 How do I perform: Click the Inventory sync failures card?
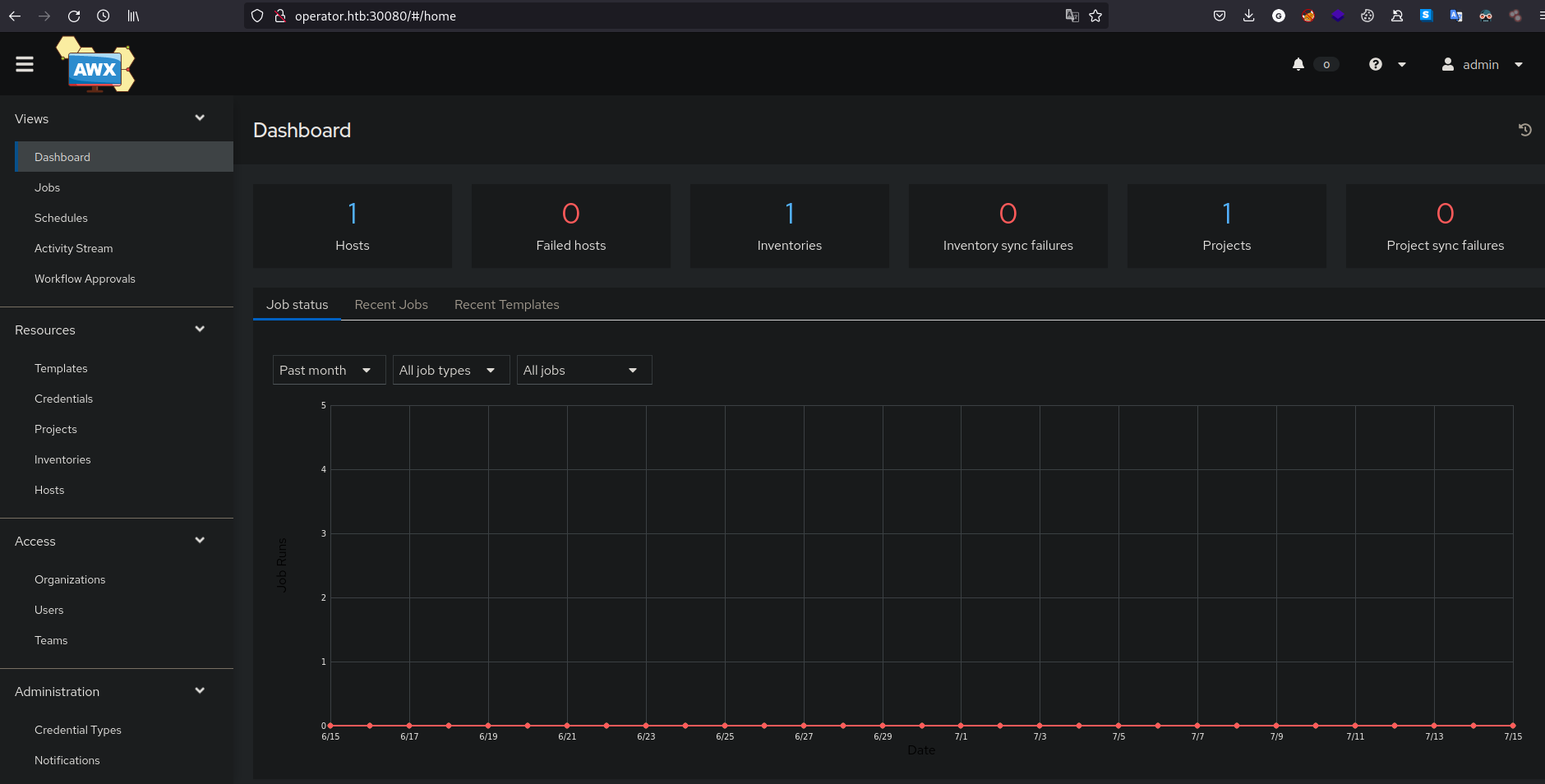pos(1008,226)
